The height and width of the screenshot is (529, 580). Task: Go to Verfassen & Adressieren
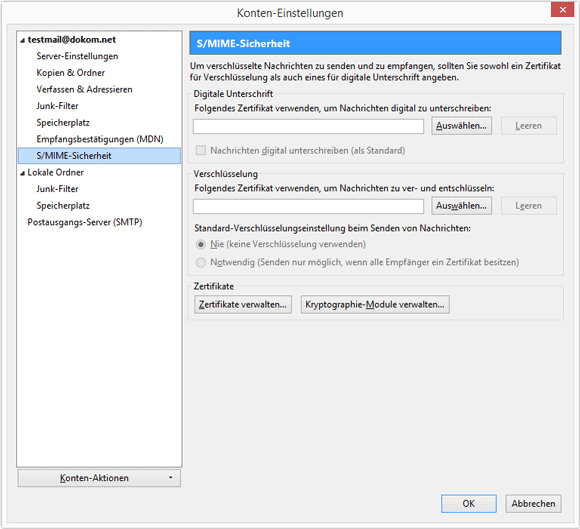[x=84, y=90]
